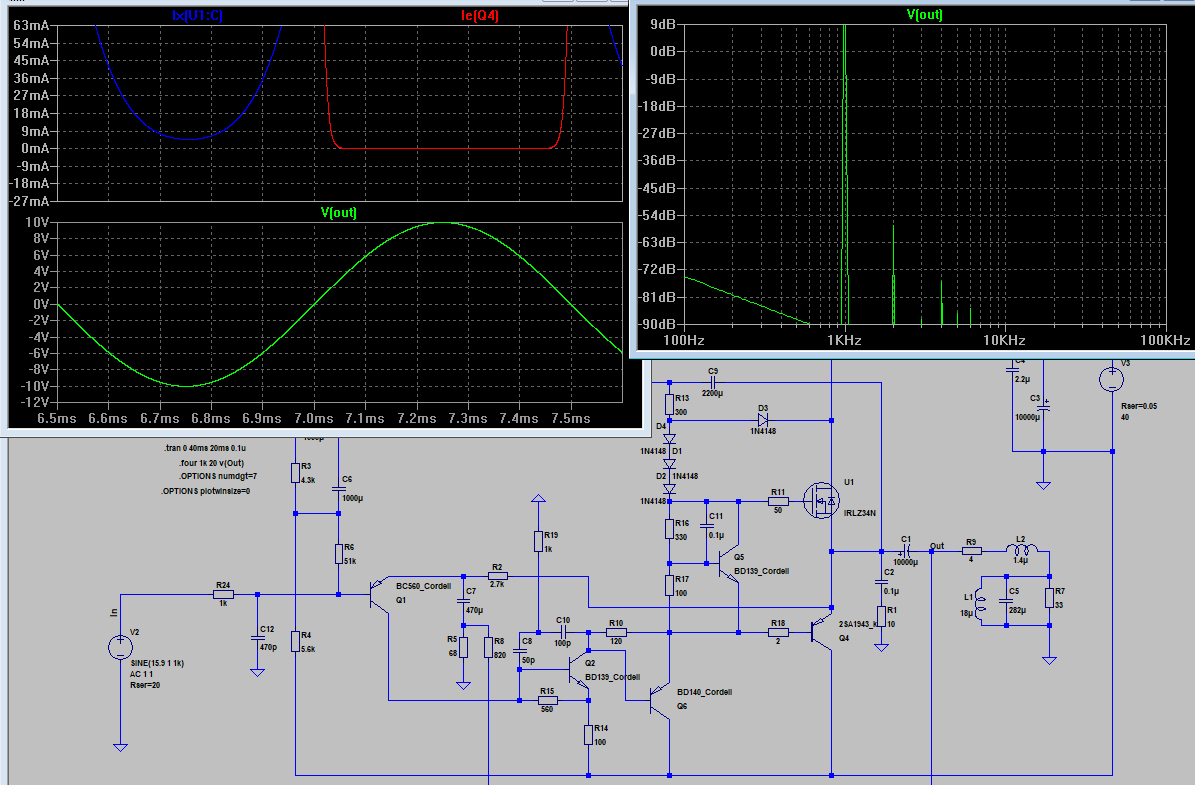1195x785 pixels.
Task: Click the V3 supply source symbol
Action: 1112,379
